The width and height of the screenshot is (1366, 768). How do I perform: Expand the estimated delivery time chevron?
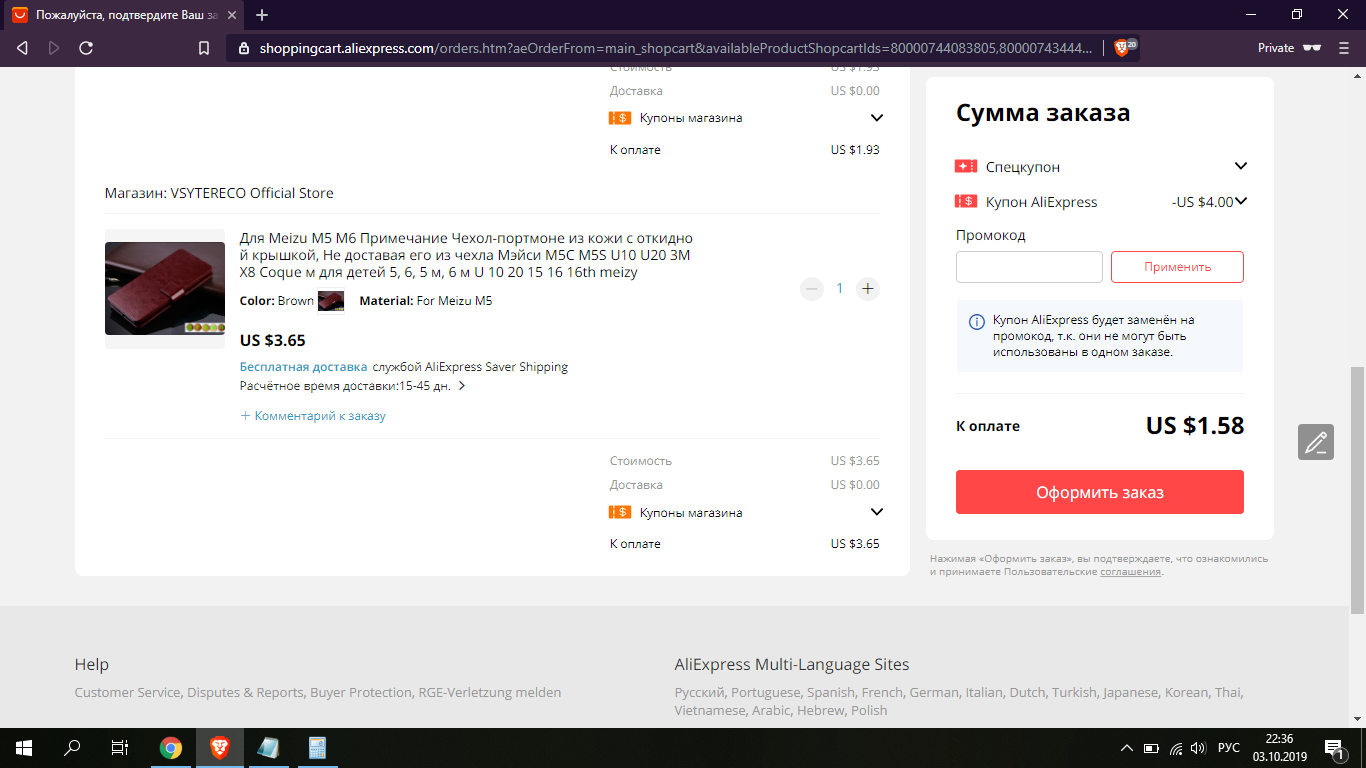462,386
